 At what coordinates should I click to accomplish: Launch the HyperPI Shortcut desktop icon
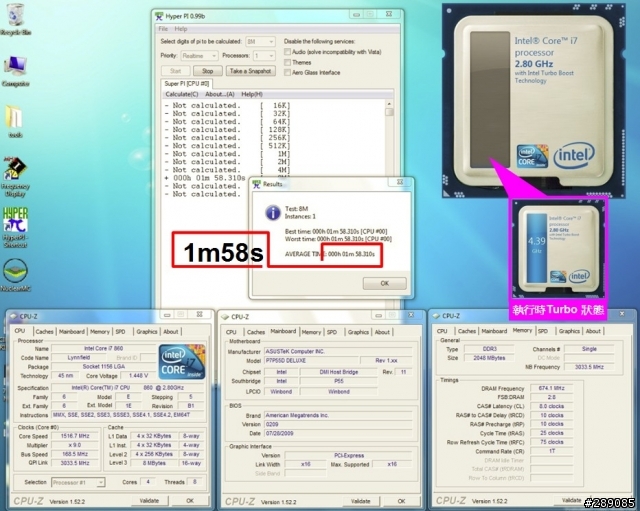click(15, 227)
